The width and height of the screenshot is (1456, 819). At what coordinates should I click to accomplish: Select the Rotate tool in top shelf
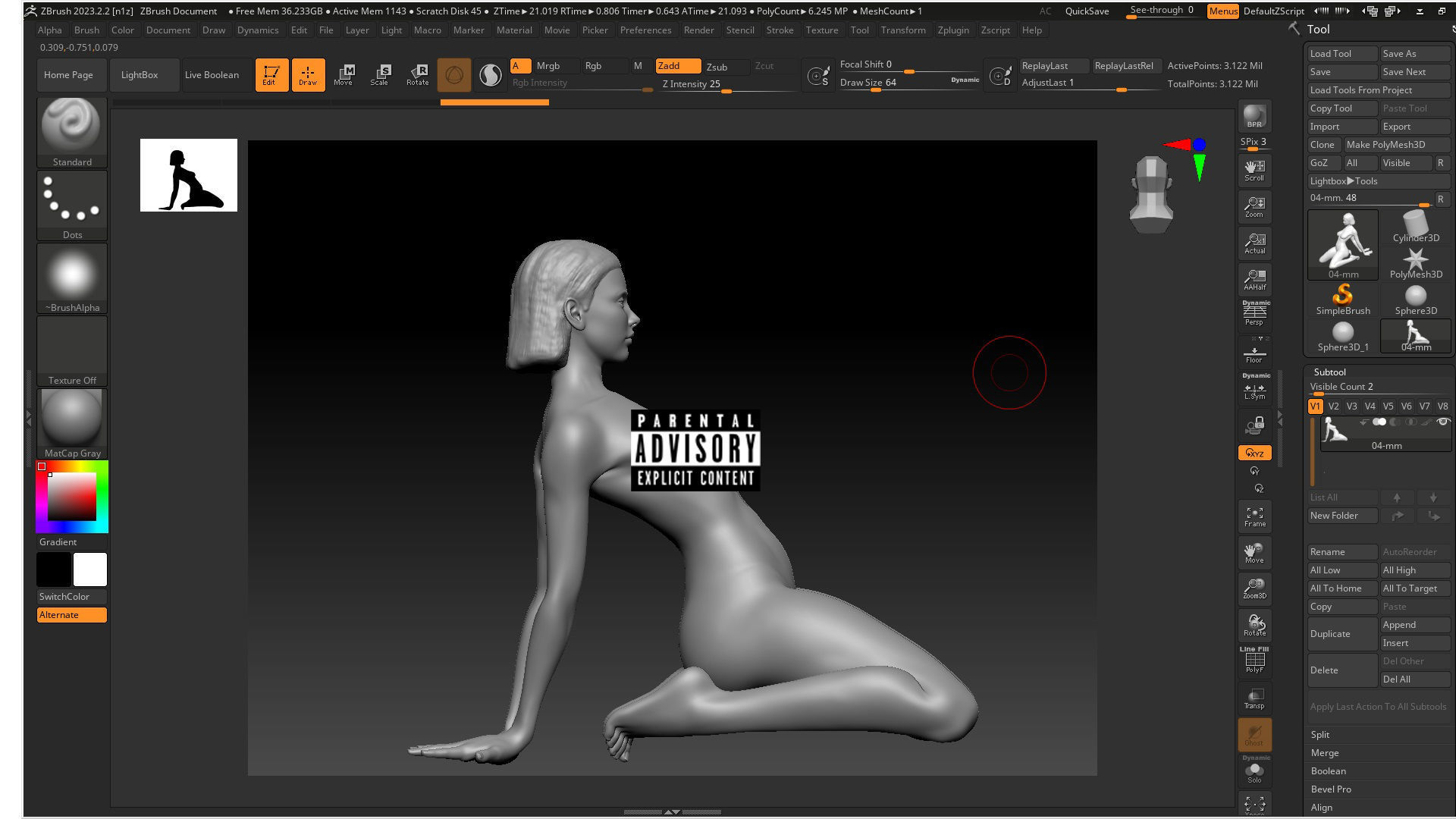(417, 74)
